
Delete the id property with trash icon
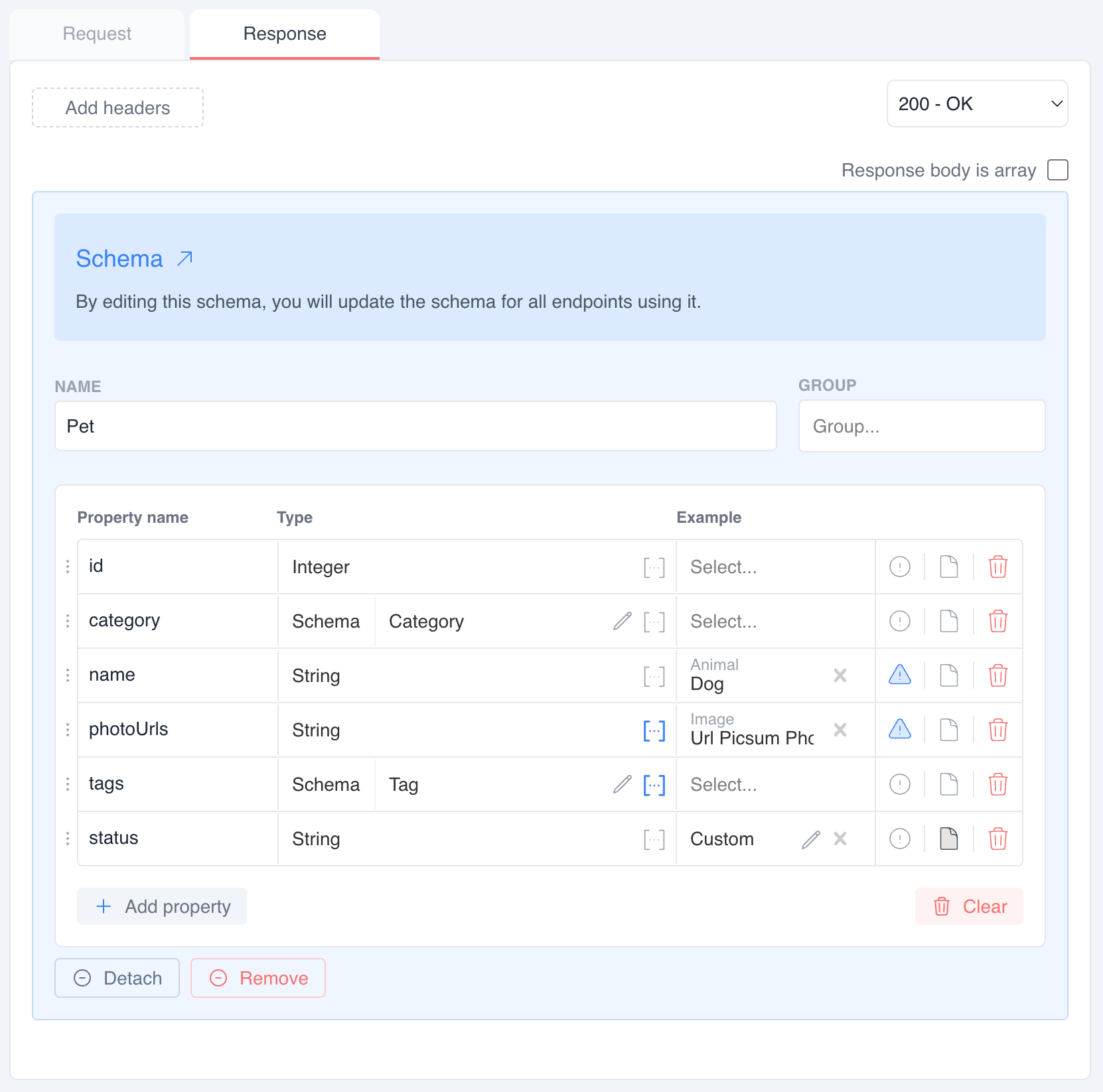(x=997, y=567)
